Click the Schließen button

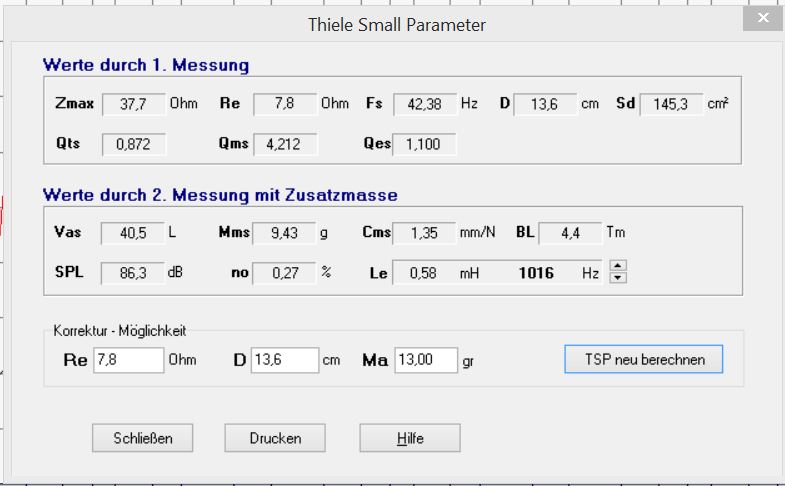143,438
